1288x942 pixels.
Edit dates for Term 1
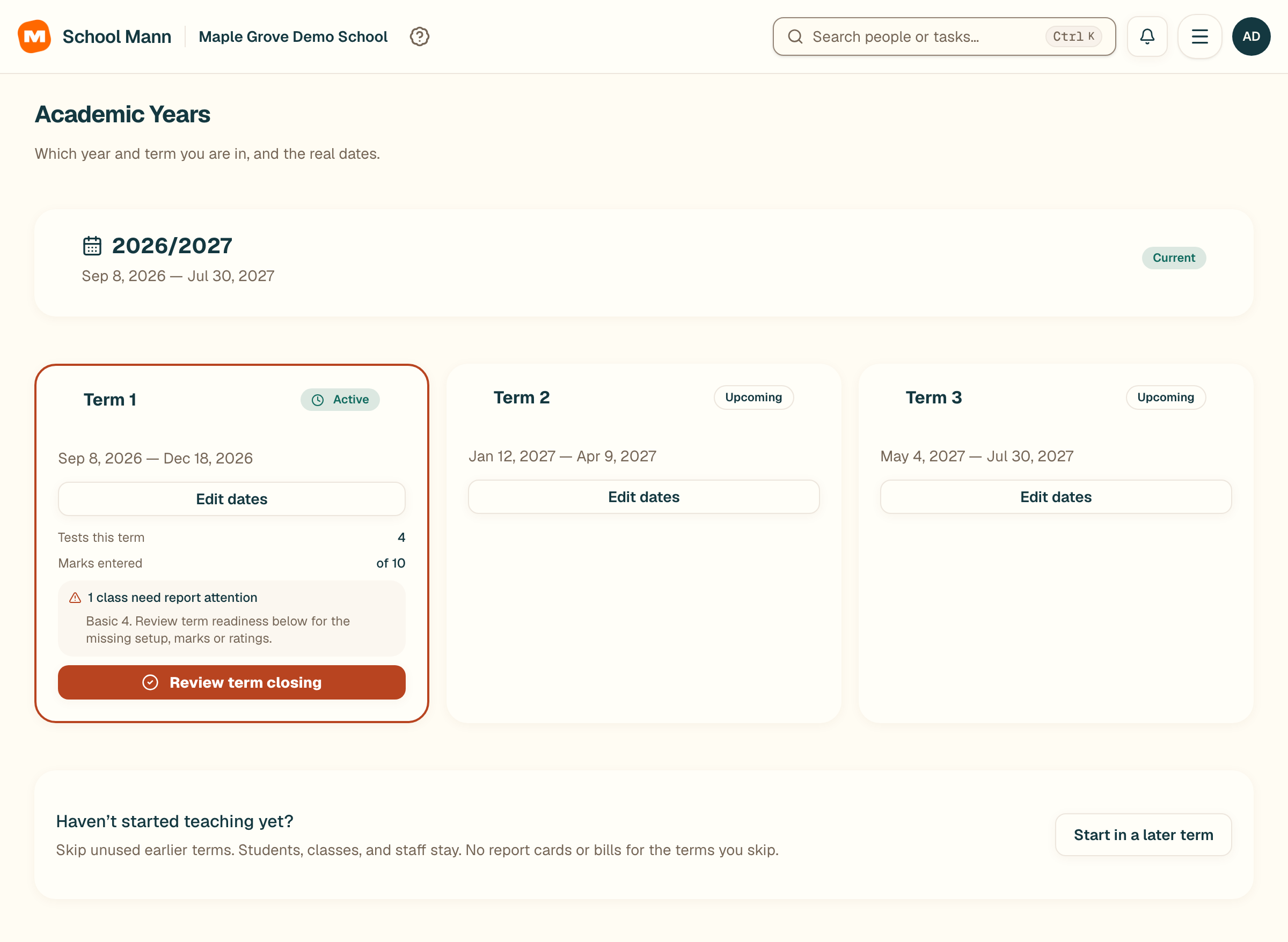232,499
